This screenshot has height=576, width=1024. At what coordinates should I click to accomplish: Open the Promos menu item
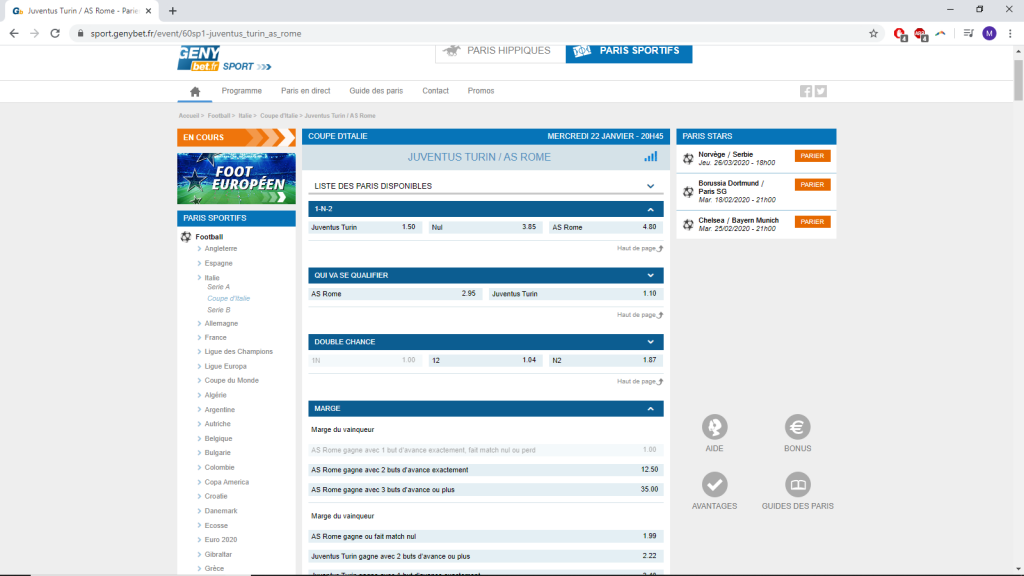[481, 91]
